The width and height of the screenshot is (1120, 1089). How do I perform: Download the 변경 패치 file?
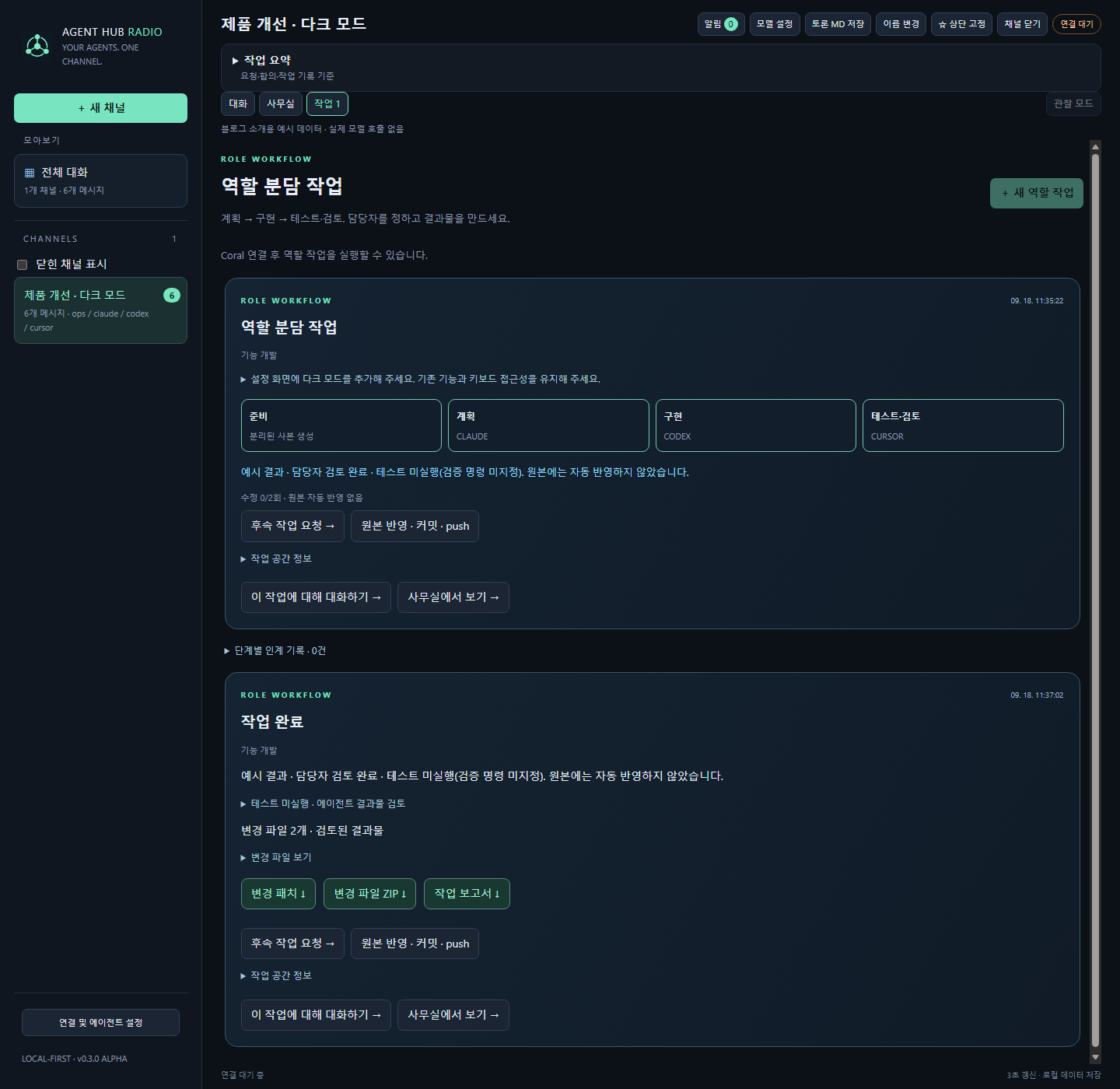(x=278, y=894)
